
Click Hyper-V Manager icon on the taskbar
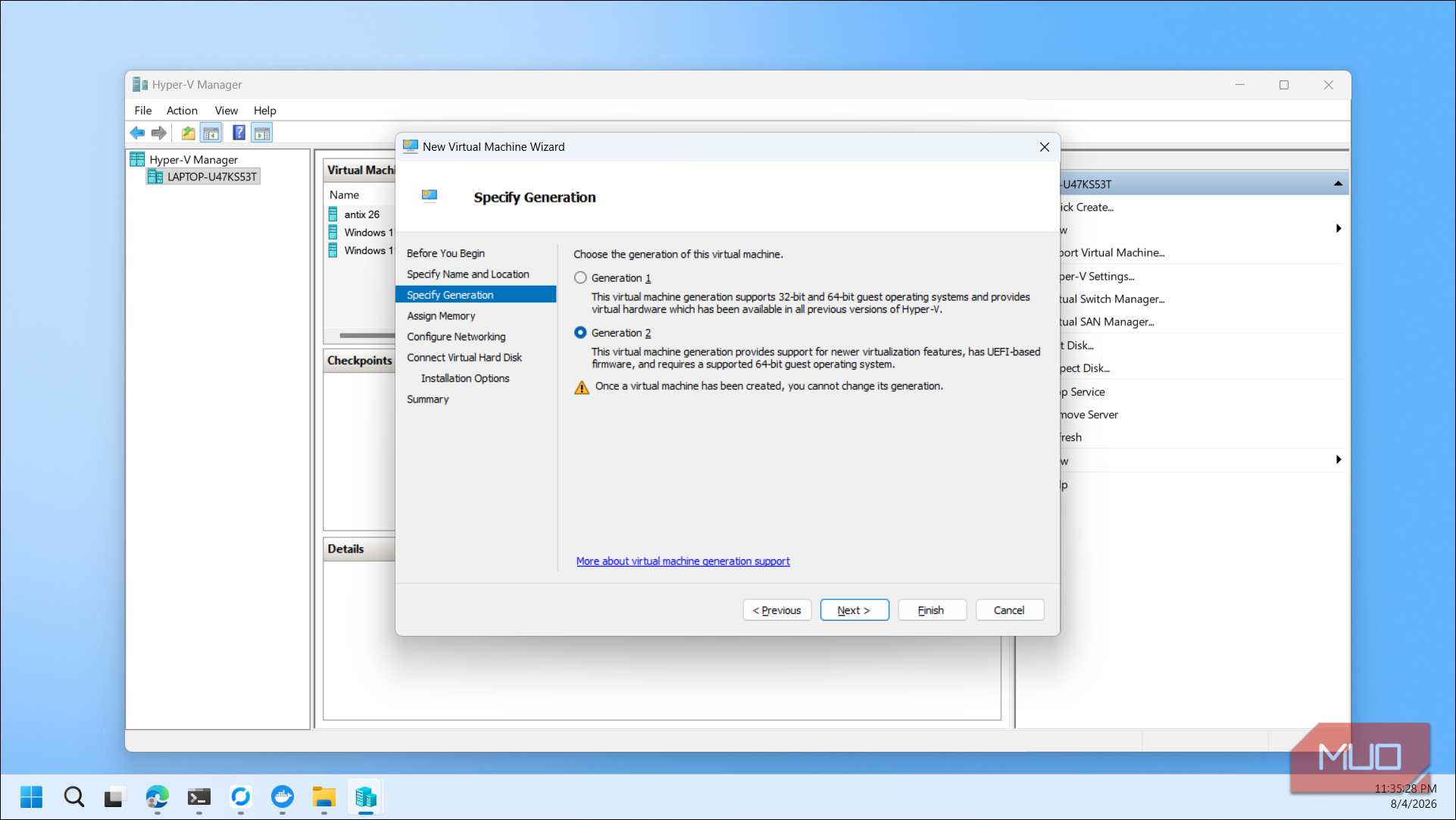click(x=366, y=797)
